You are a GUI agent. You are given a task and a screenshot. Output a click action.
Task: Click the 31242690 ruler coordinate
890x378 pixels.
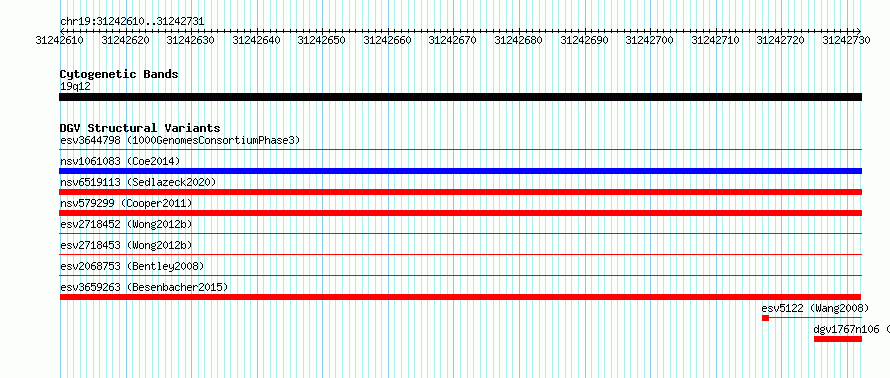(585, 40)
